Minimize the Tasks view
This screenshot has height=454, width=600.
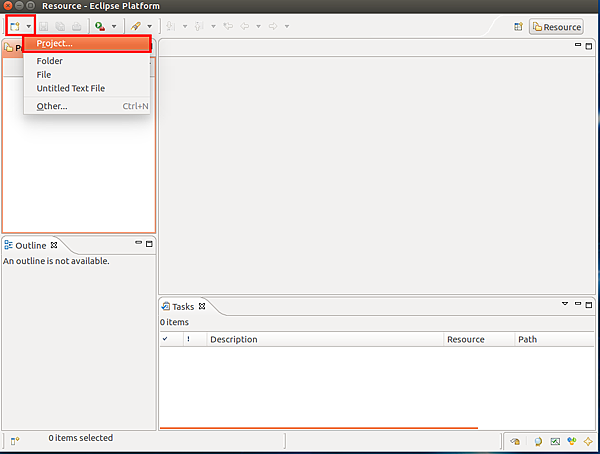click(x=578, y=304)
